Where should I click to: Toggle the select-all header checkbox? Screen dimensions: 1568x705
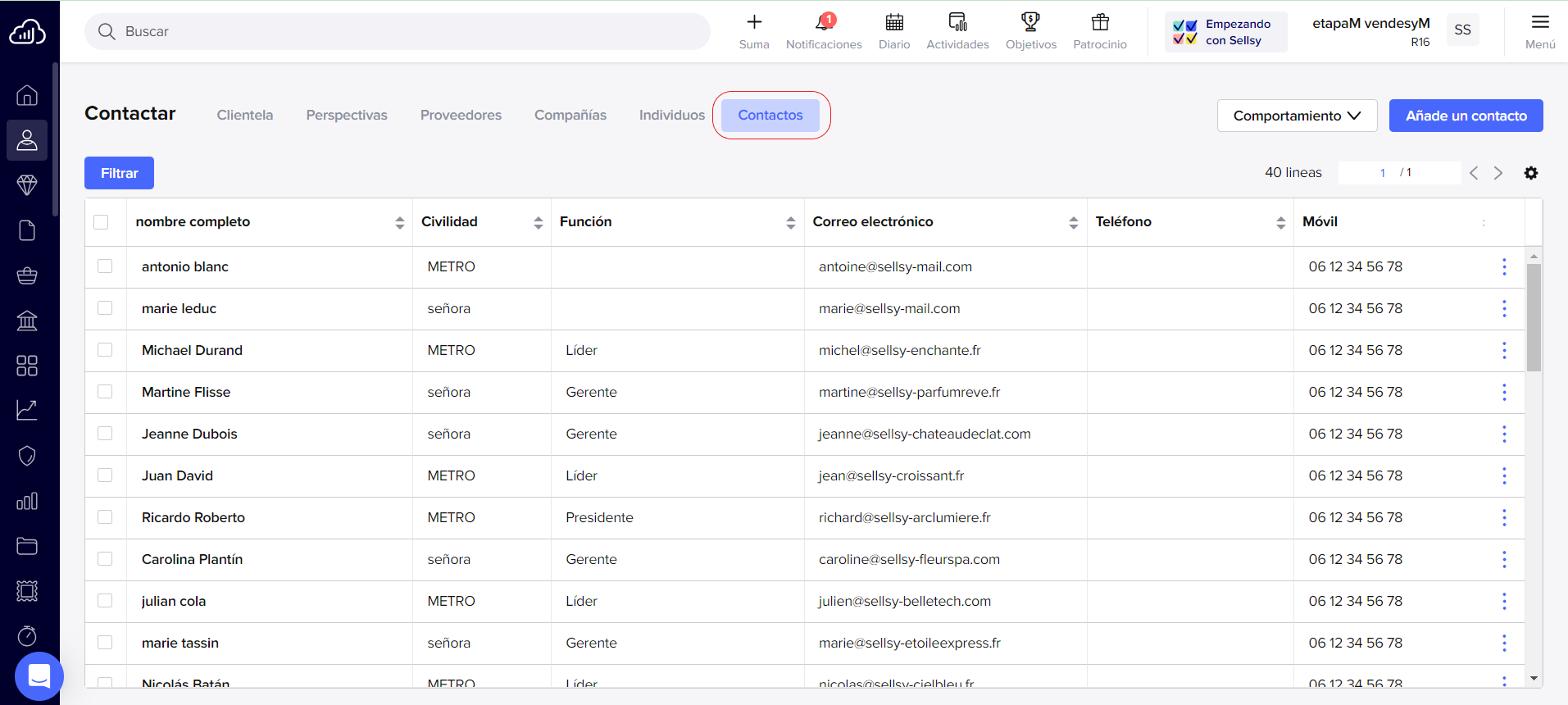click(x=101, y=222)
